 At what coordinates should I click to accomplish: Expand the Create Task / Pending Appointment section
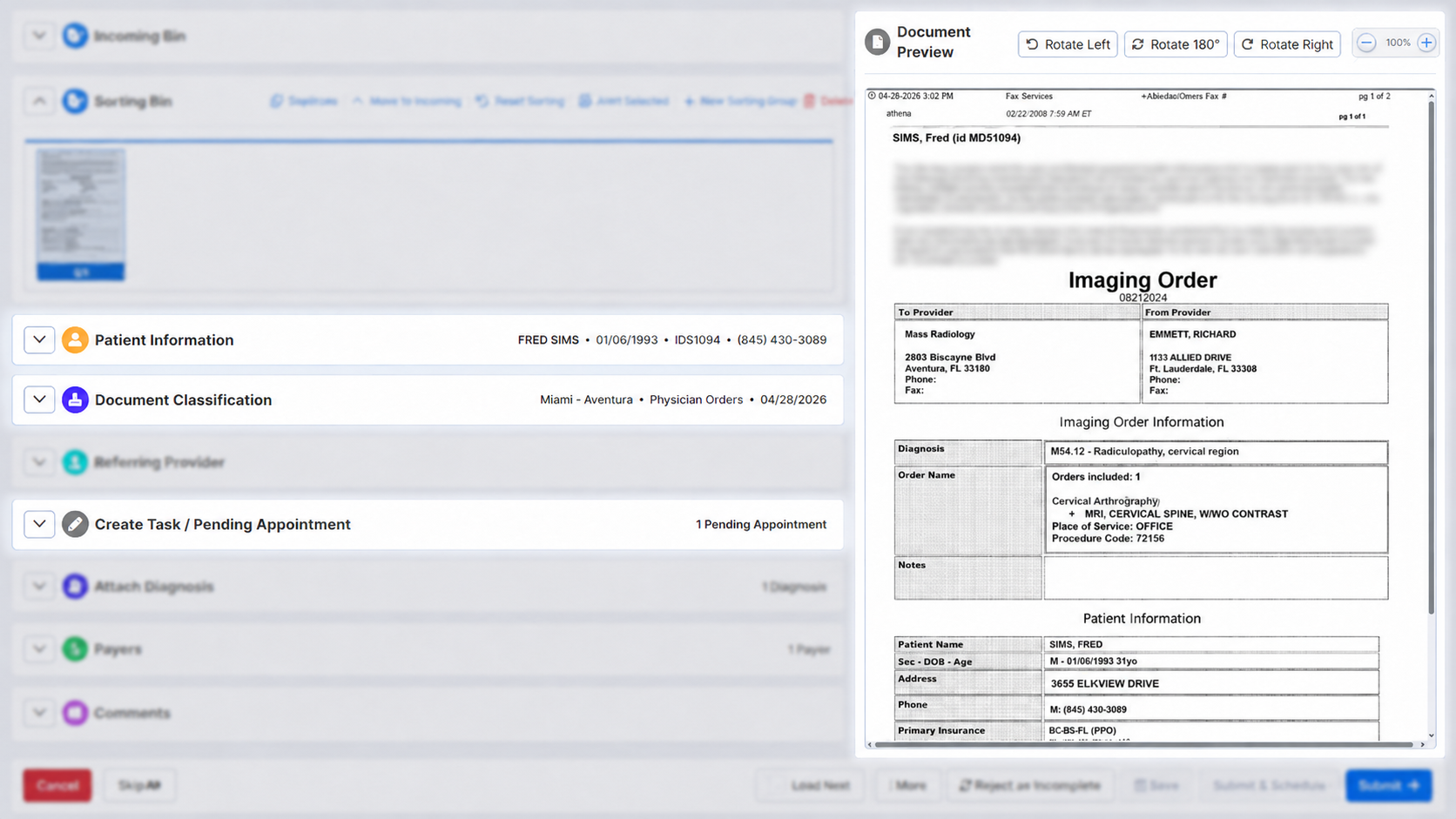point(39,524)
